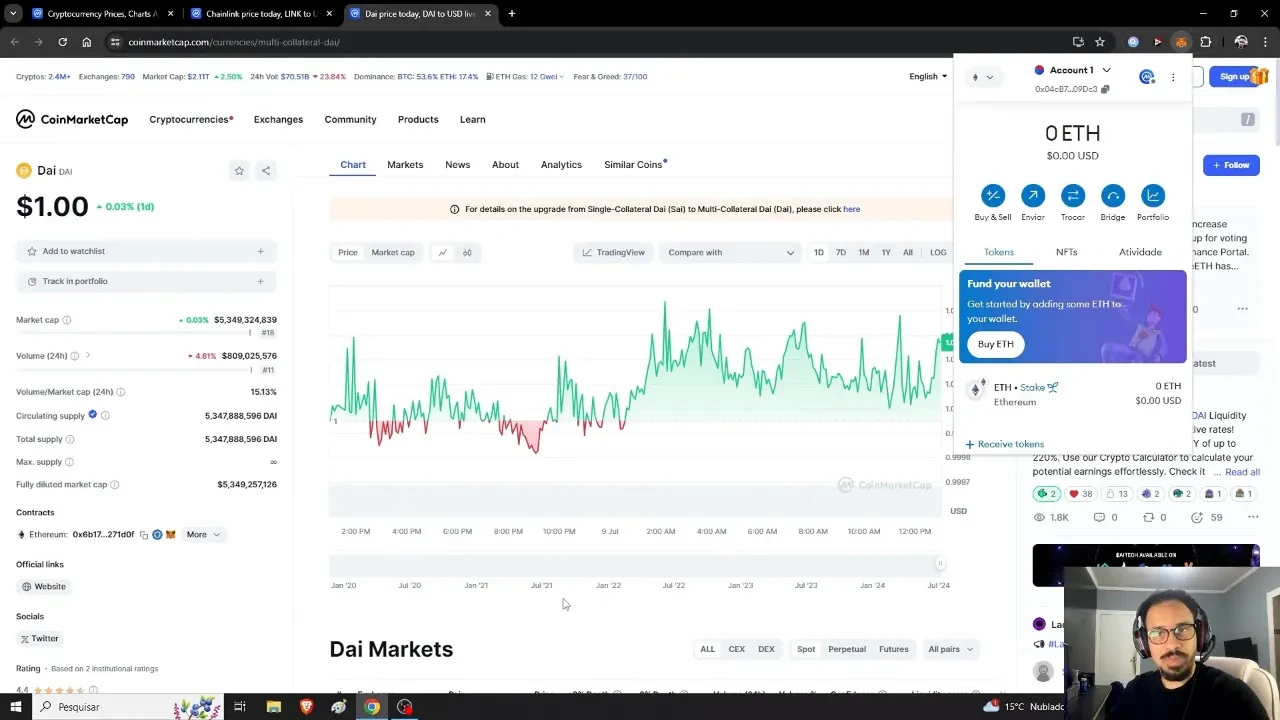
Task: Click the star favorite icon beside Dai
Action: tap(239, 171)
